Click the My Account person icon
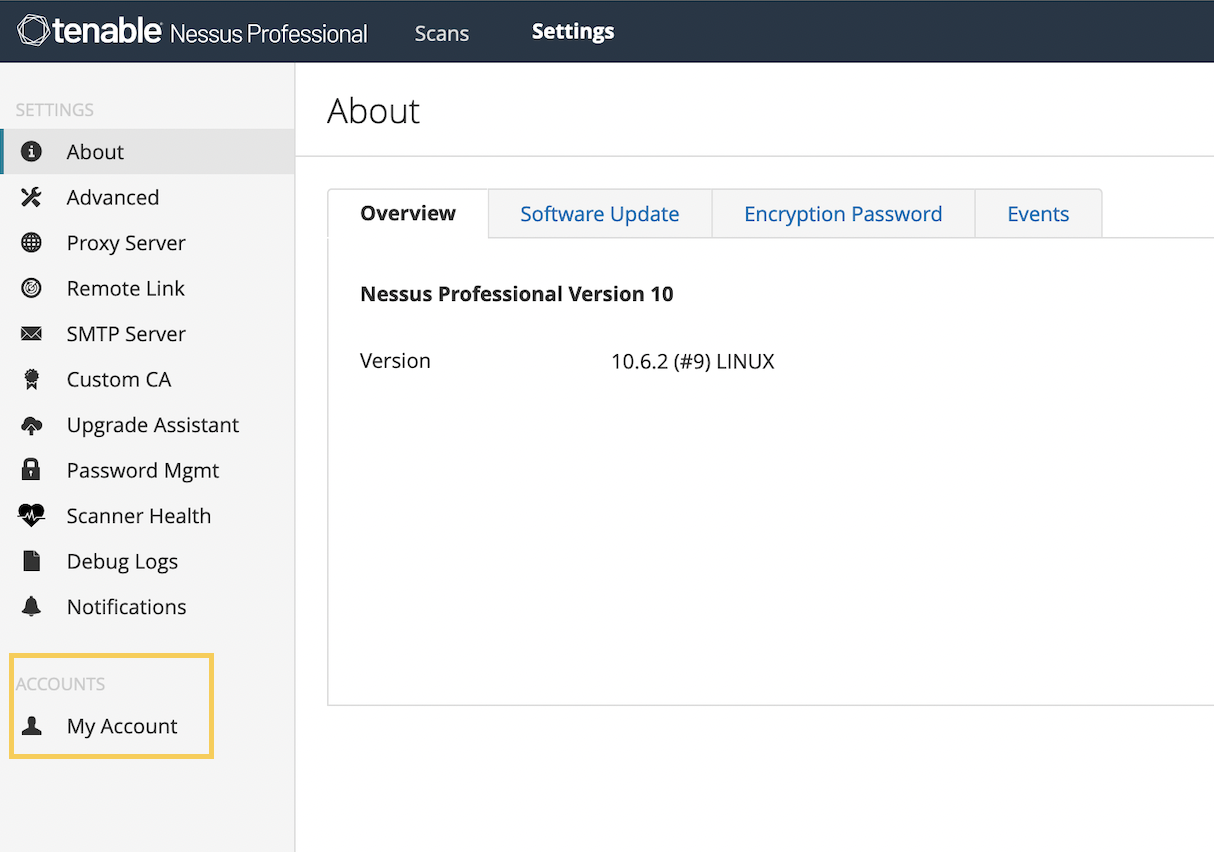 point(31,726)
